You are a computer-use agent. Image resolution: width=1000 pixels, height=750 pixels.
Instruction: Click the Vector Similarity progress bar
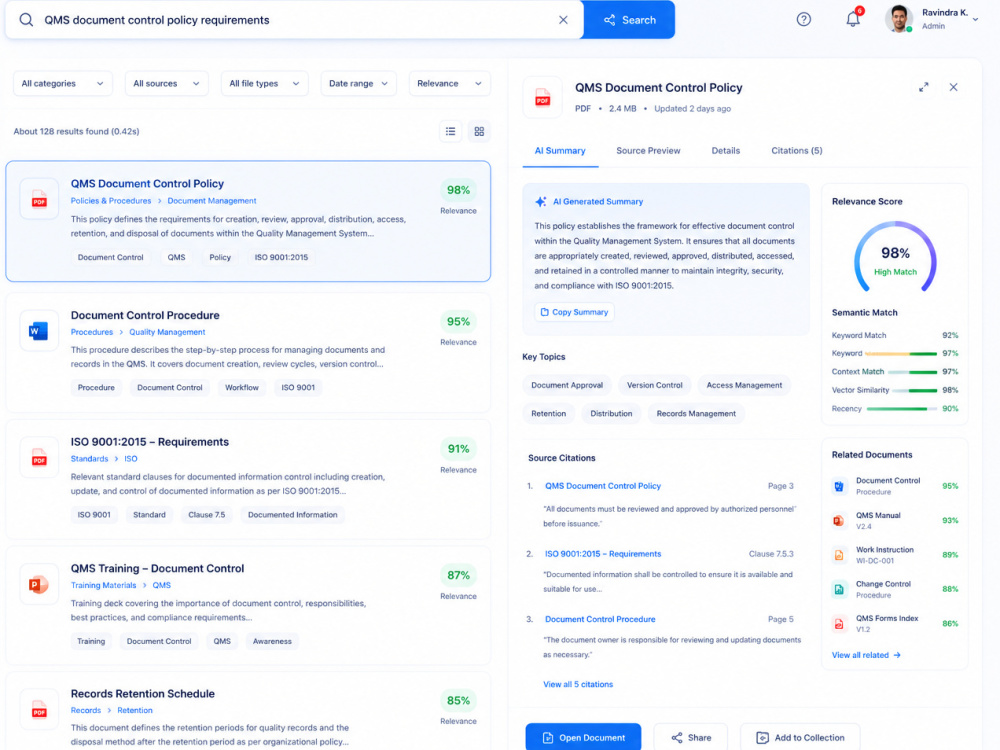point(914,390)
